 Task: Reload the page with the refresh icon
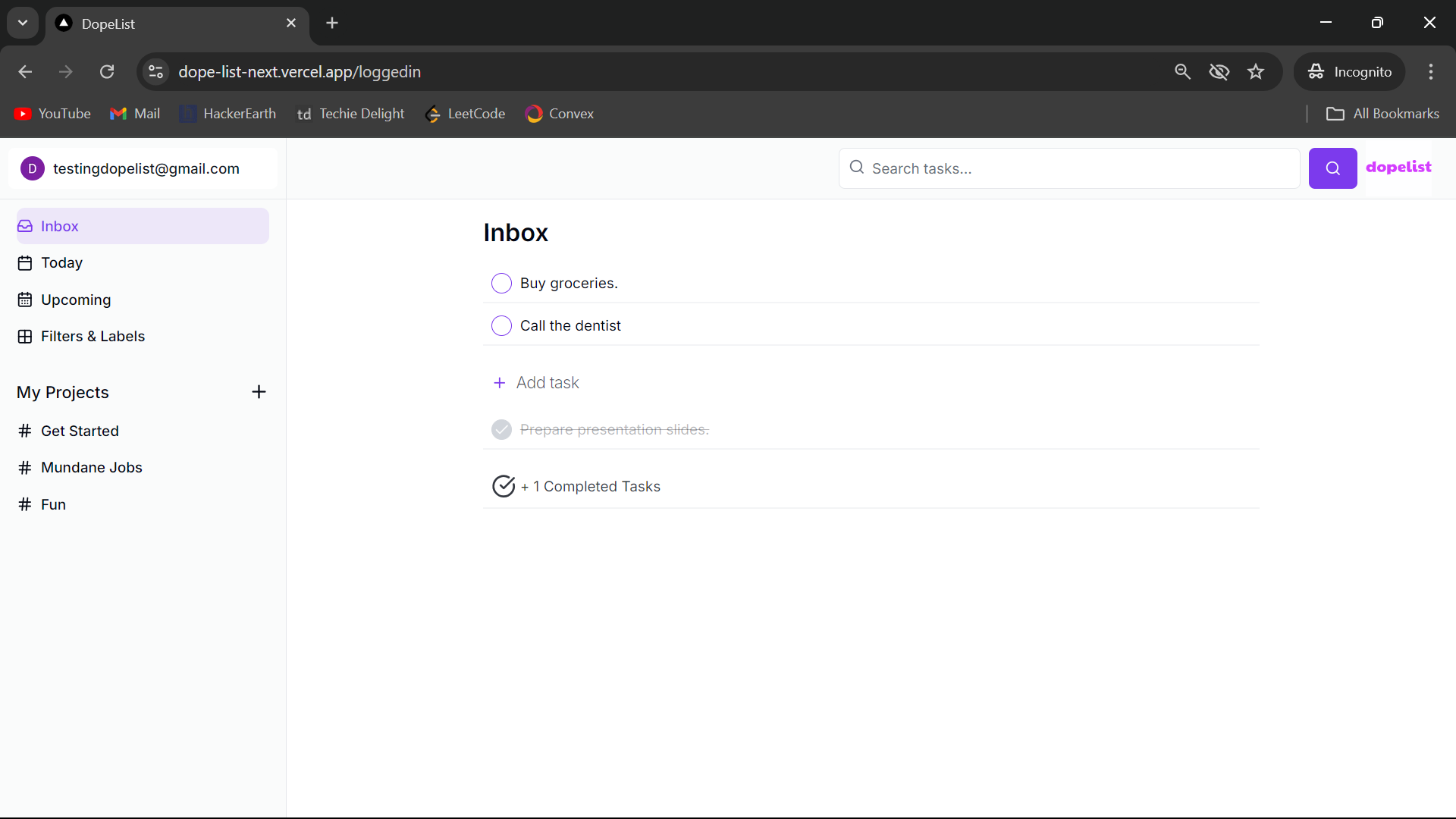coord(107,72)
